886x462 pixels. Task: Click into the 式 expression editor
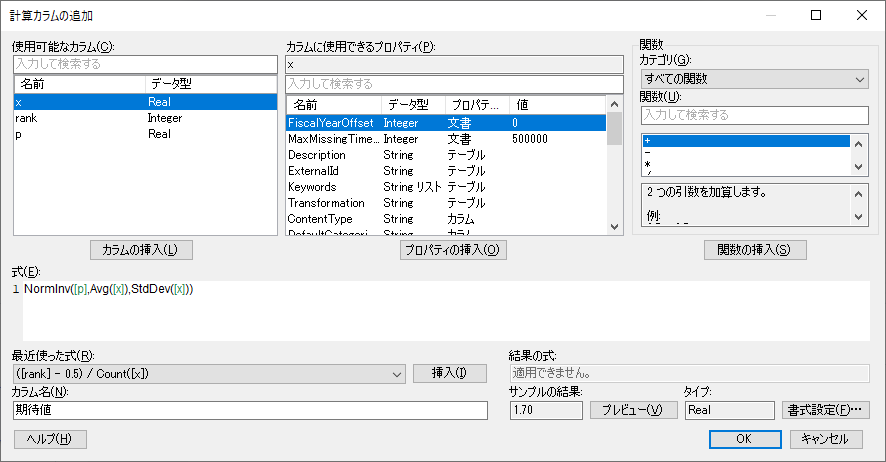pyautogui.click(x=446, y=311)
